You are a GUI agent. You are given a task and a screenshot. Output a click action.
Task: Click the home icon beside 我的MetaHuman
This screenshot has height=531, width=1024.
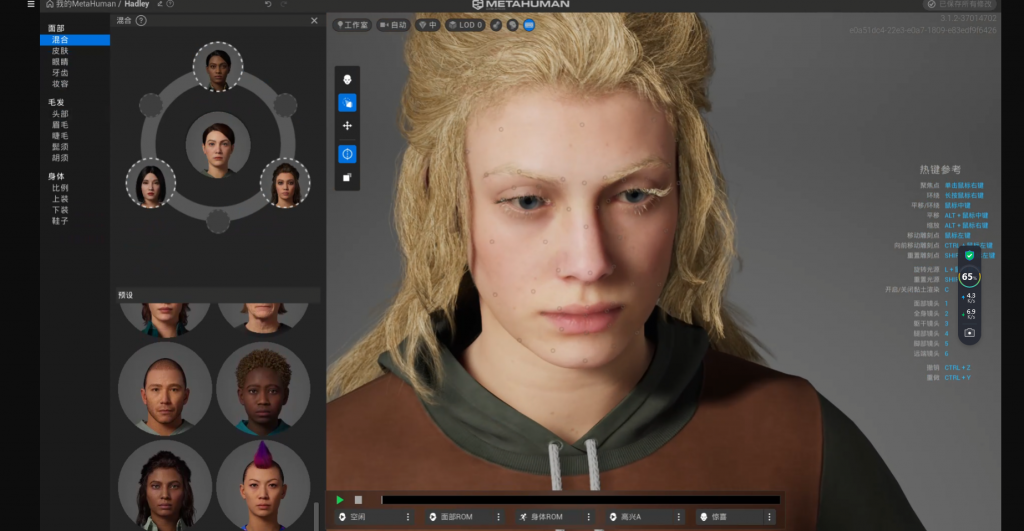click(50, 4)
